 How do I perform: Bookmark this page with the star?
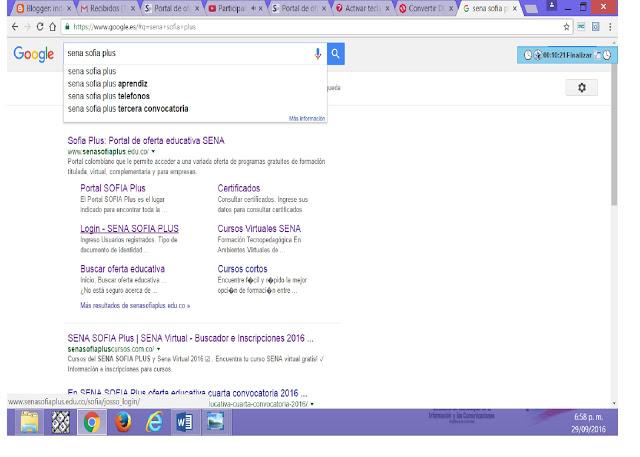pyautogui.click(x=566, y=27)
